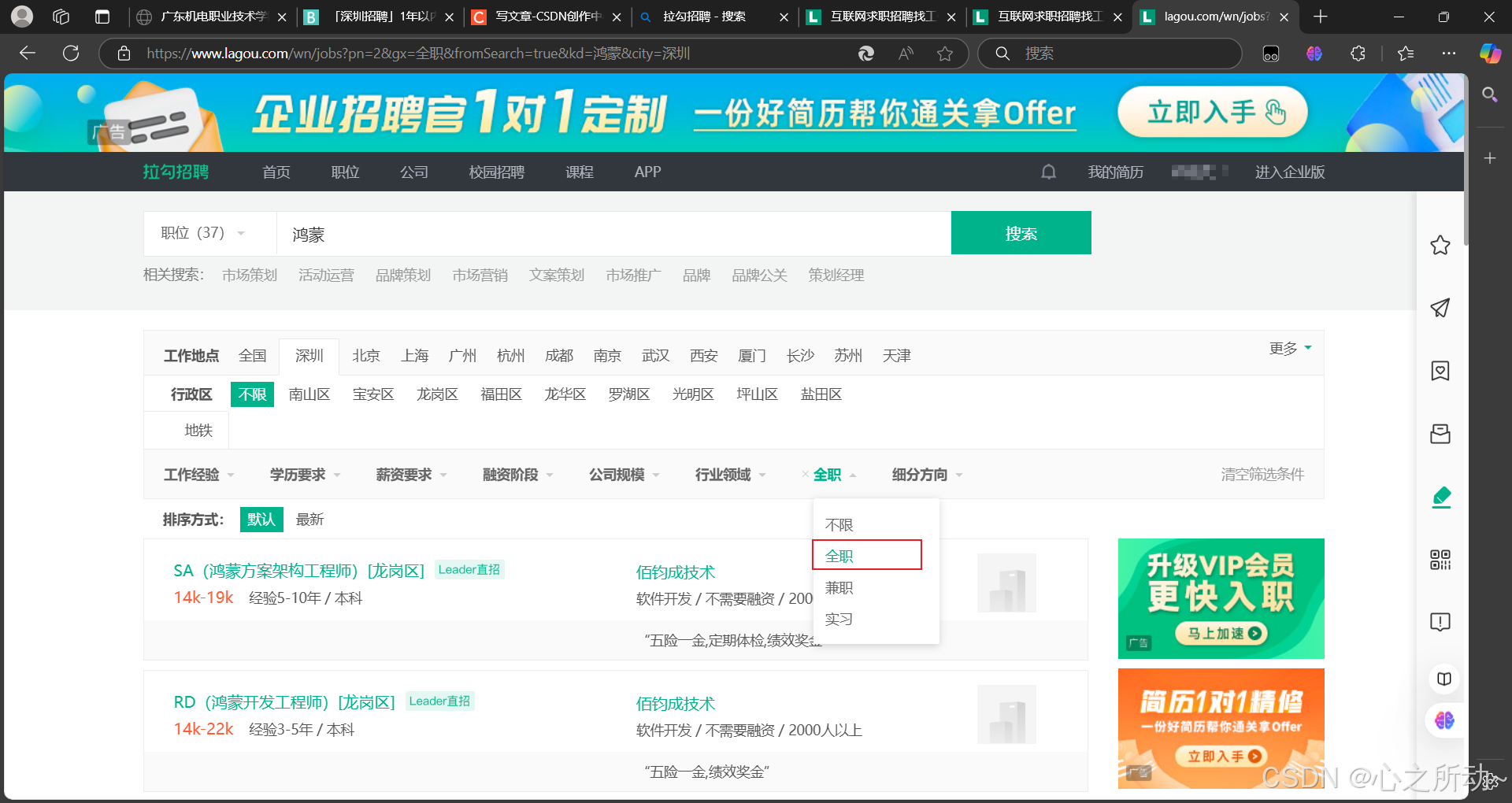Click the plus icon in Edge sidebar
This screenshot has height=803, width=1512.
[1490, 158]
